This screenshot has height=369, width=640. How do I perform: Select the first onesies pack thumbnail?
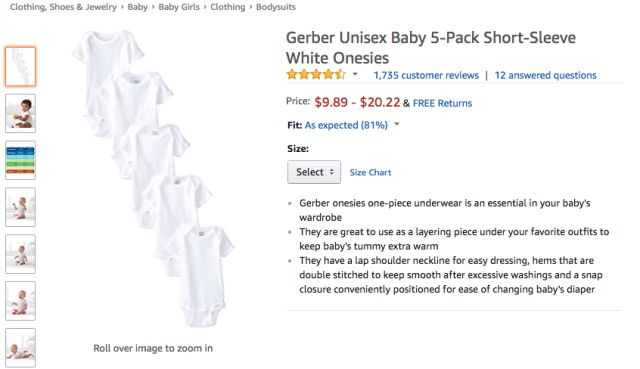20,67
